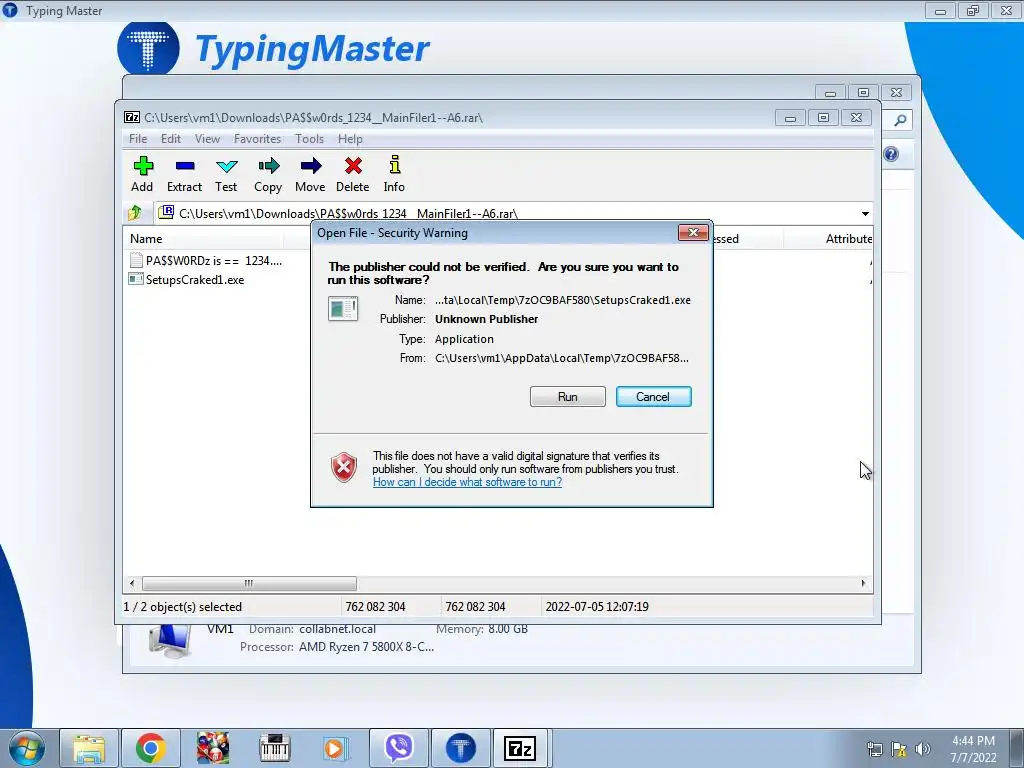The height and width of the screenshot is (768, 1024).
Task: Click Run in the Security Warning dialog
Action: [568, 396]
